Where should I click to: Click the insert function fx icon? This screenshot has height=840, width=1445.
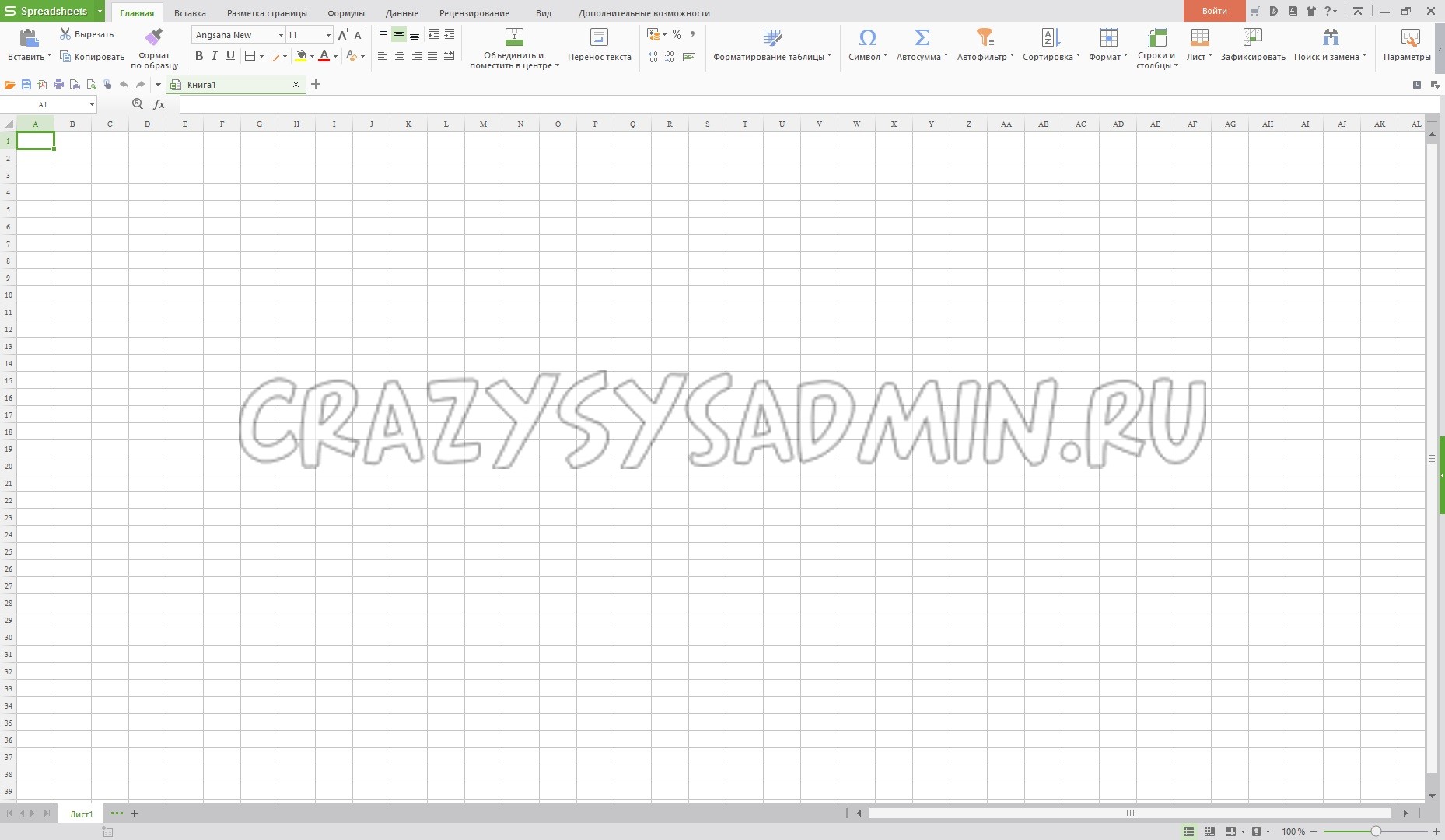159,104
